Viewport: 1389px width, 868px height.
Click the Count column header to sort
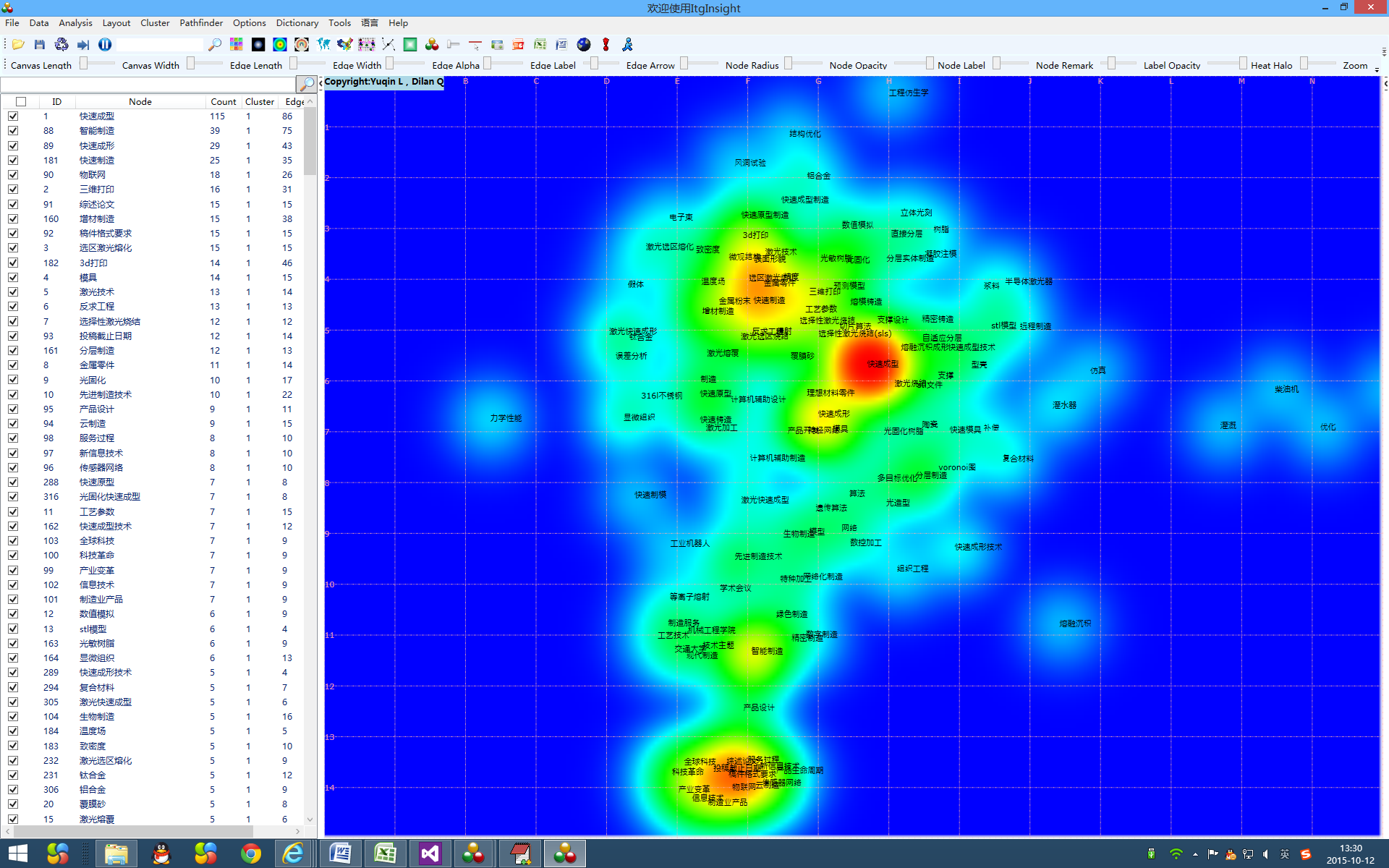[223, 102]
